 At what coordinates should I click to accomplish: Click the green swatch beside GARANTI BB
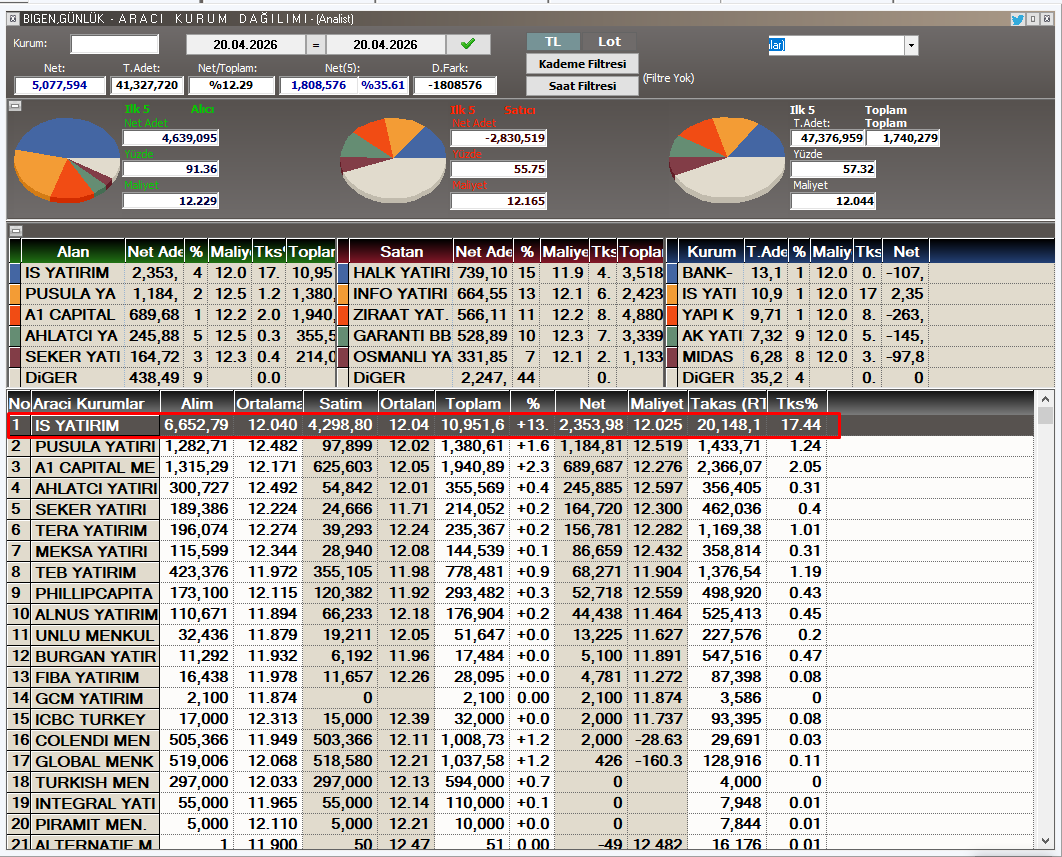(343, 336)
